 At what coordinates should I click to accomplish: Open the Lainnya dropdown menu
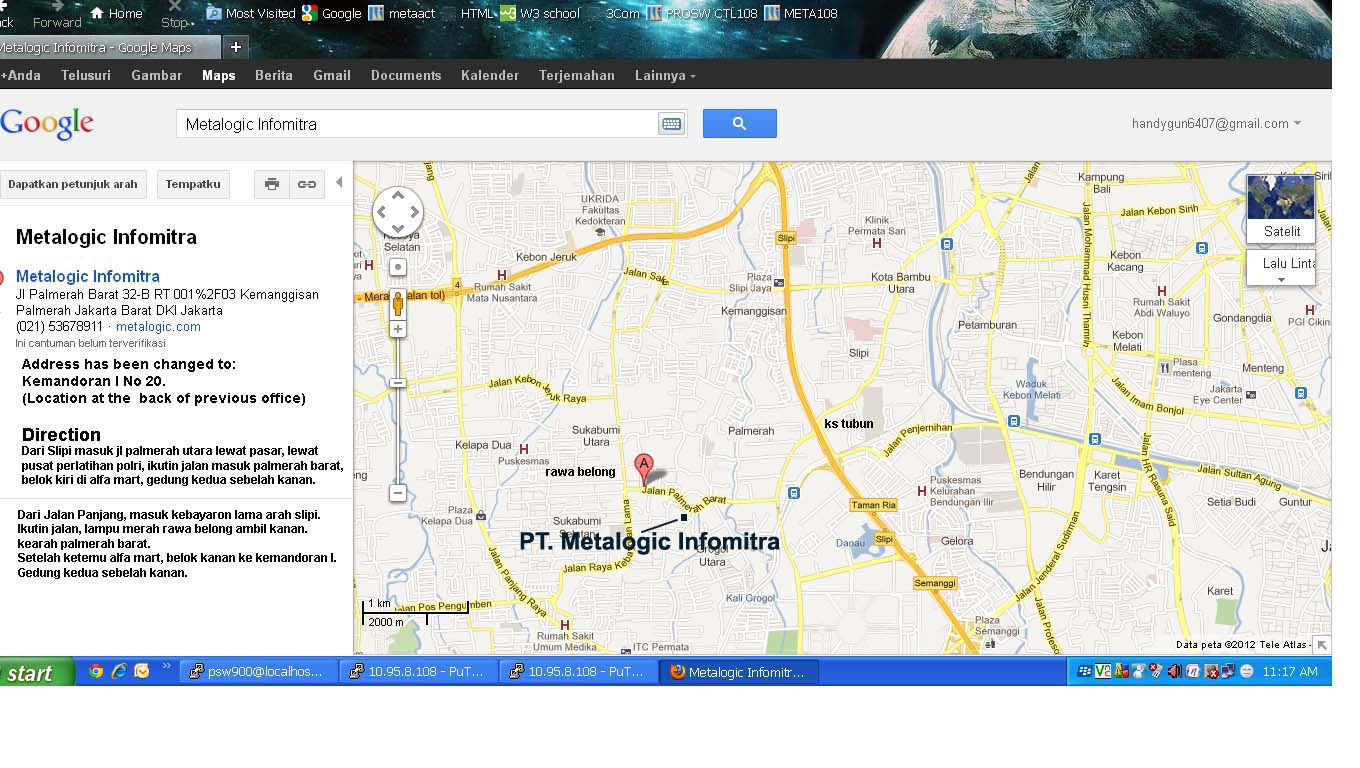point(665,75)
